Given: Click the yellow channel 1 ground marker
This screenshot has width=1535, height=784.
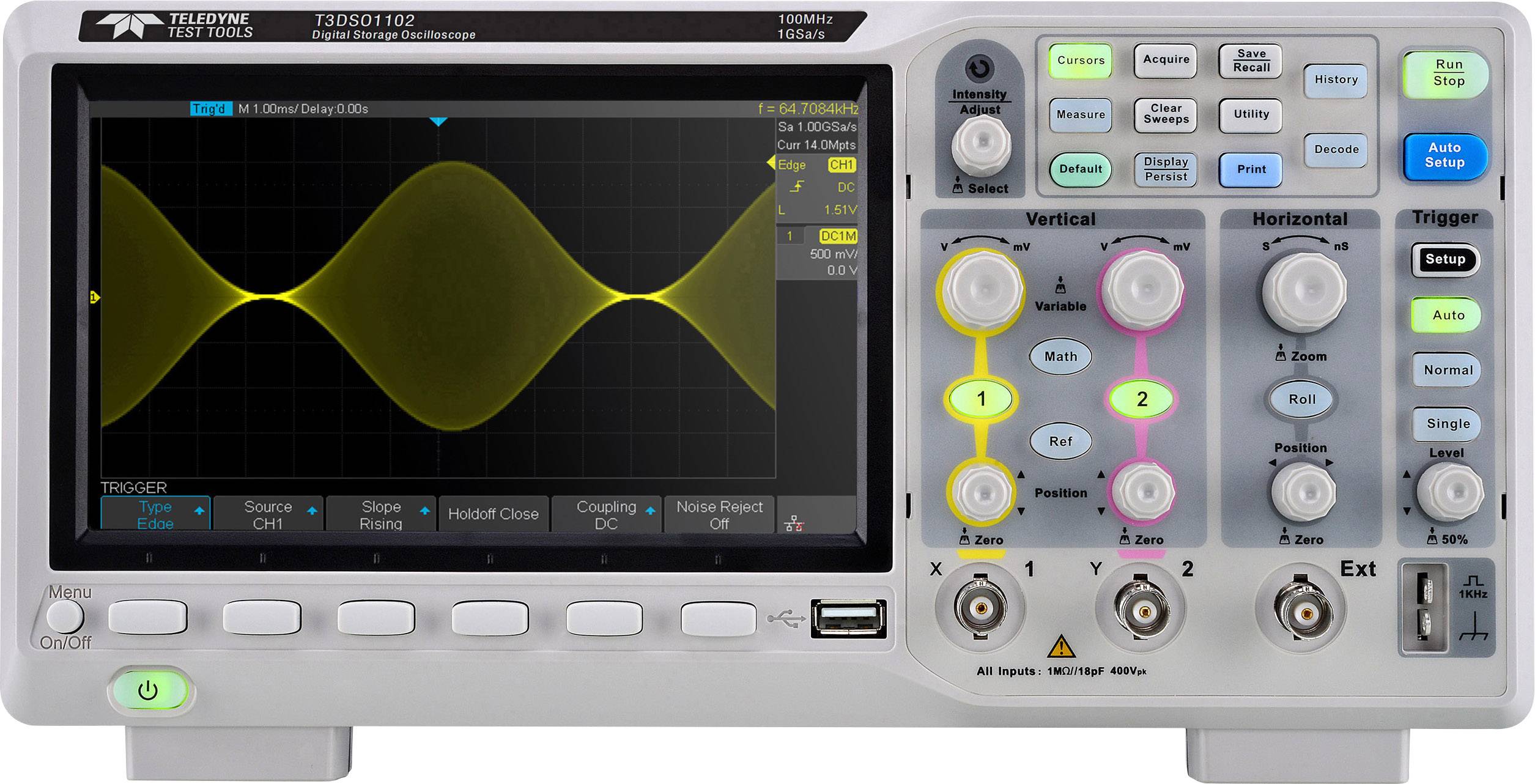Looking at the screenshot, I should coord(94,297).
